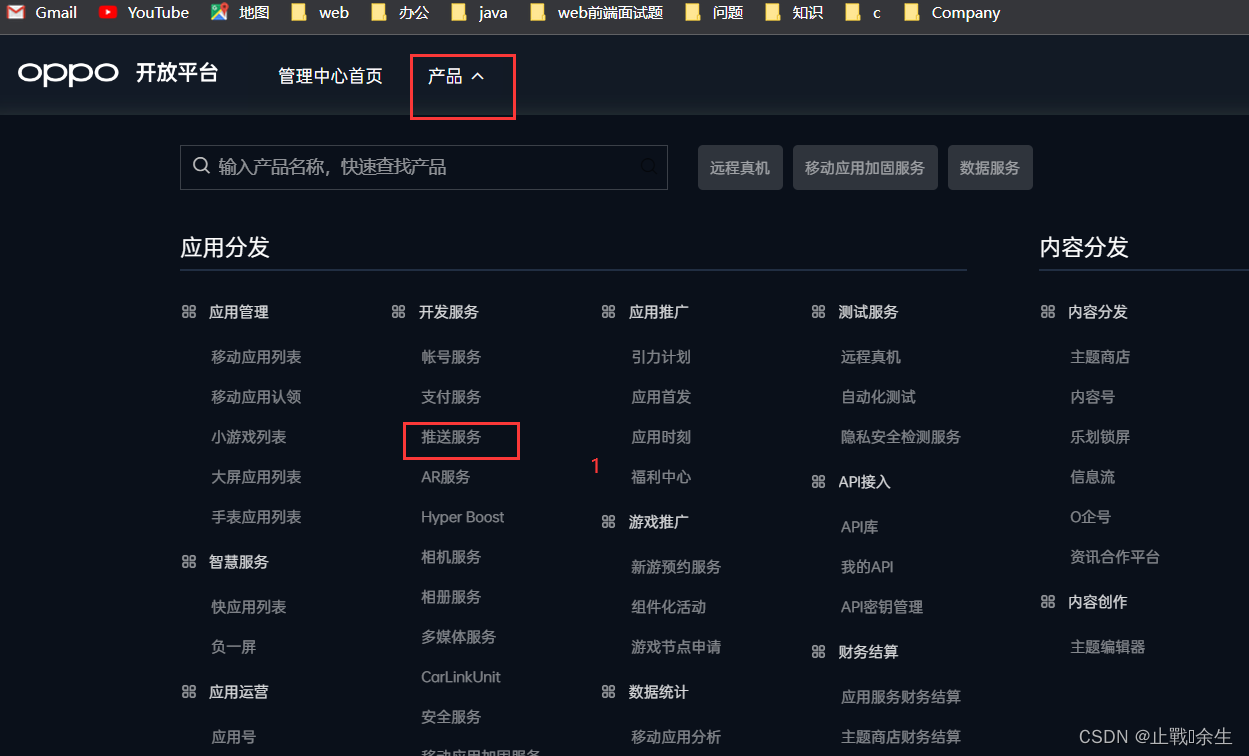Image resolution: width=1249 pixels, height=756 pixels.
Task: Open CarLinkUnit
Action: 461,677
